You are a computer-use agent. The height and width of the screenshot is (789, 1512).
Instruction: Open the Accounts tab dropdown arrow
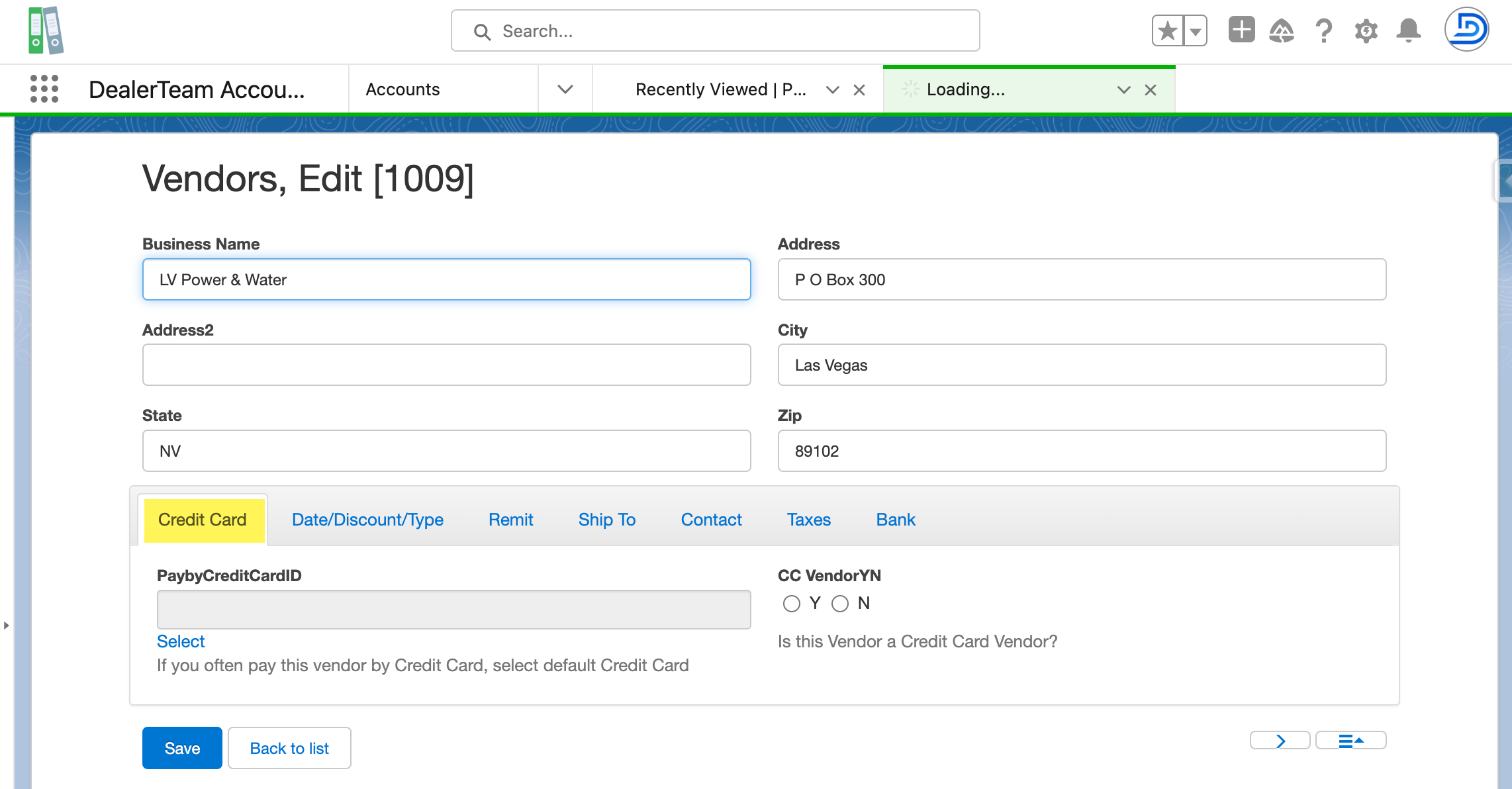point(565,89)
